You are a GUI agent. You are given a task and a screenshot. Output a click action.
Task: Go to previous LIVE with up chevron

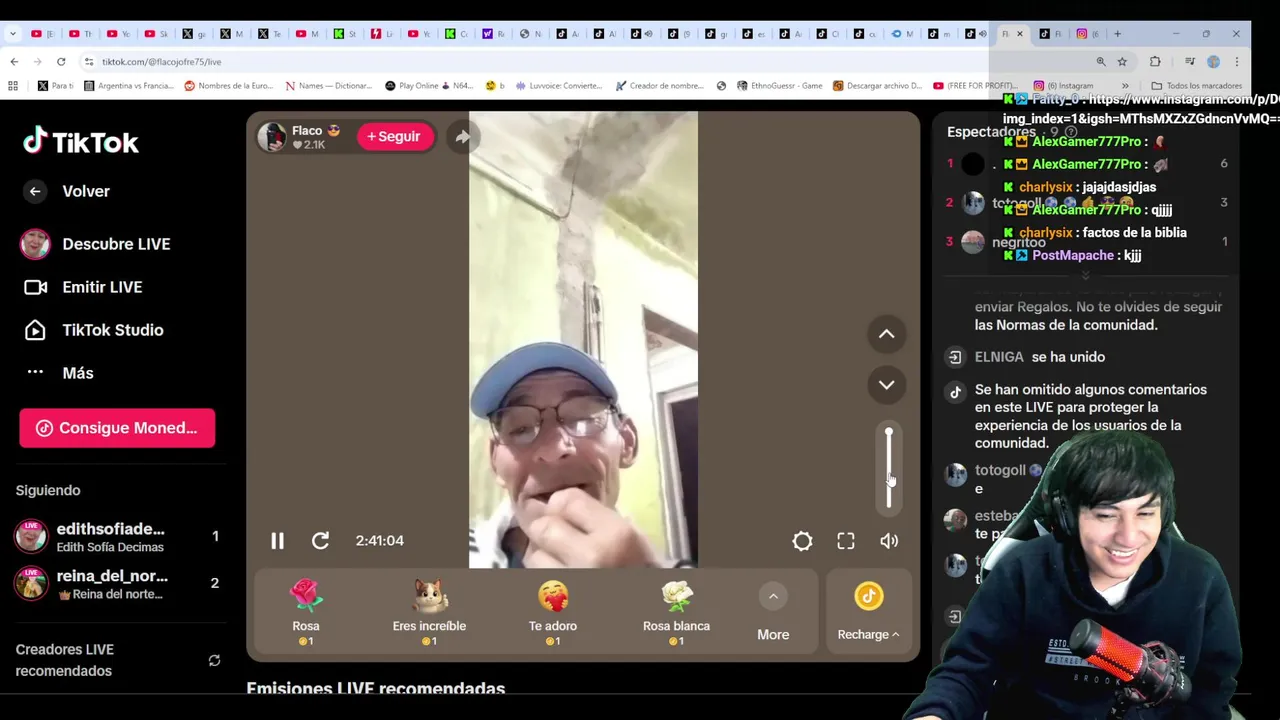point(886,334)
